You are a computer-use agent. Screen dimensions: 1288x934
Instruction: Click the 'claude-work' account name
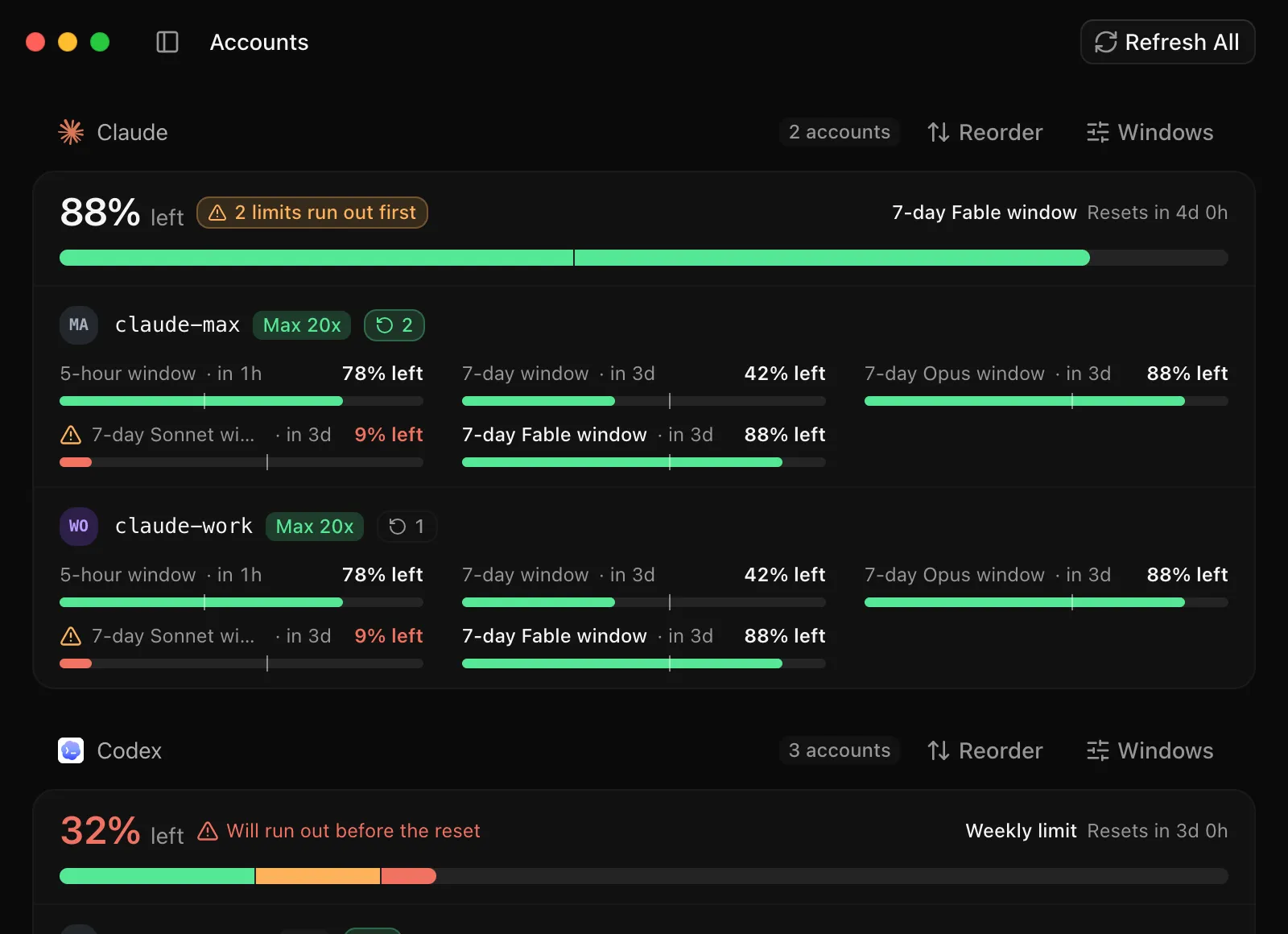pyautogui.click(x=184, y=526)
